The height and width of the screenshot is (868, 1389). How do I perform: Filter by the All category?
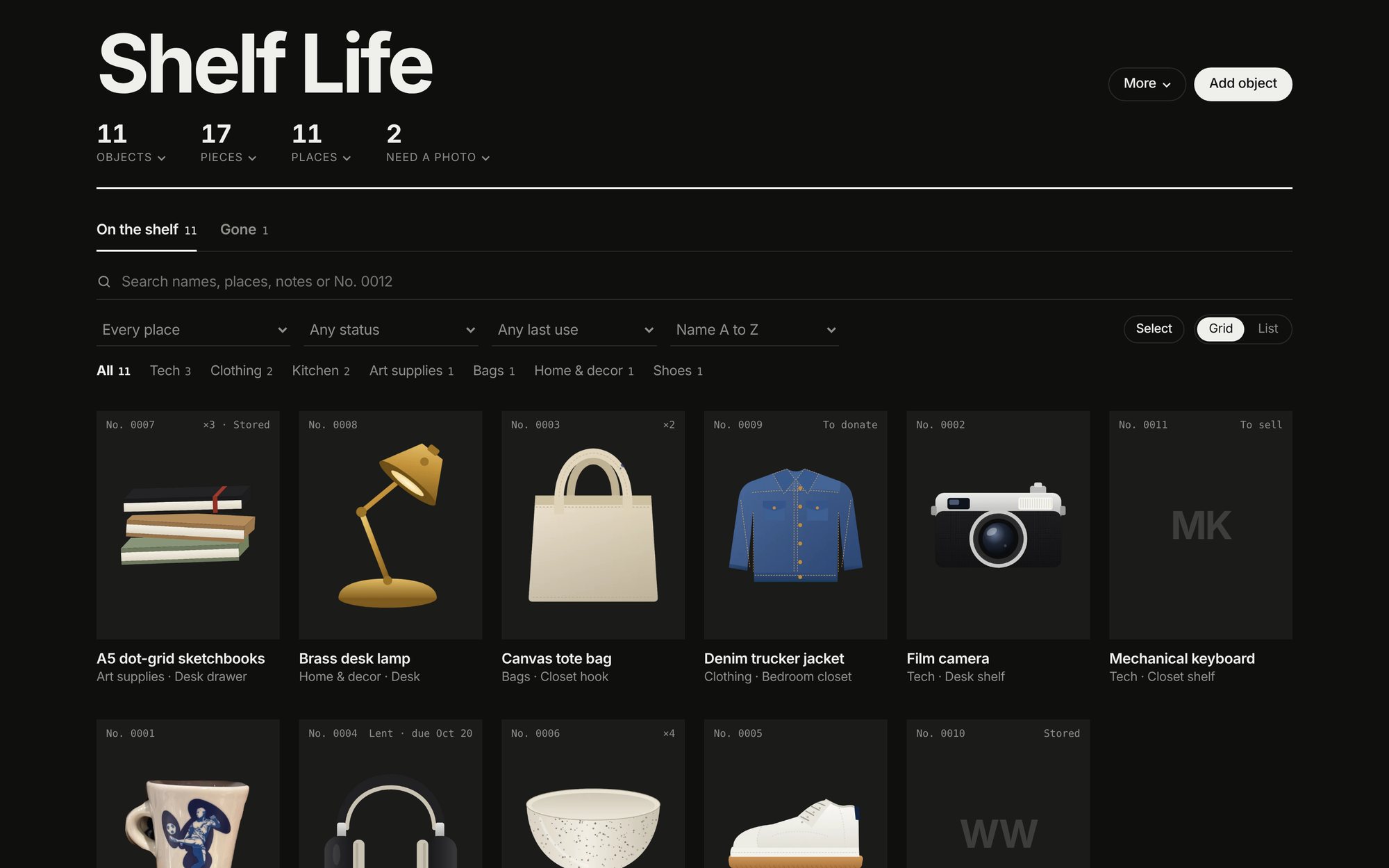click(113, 371)
